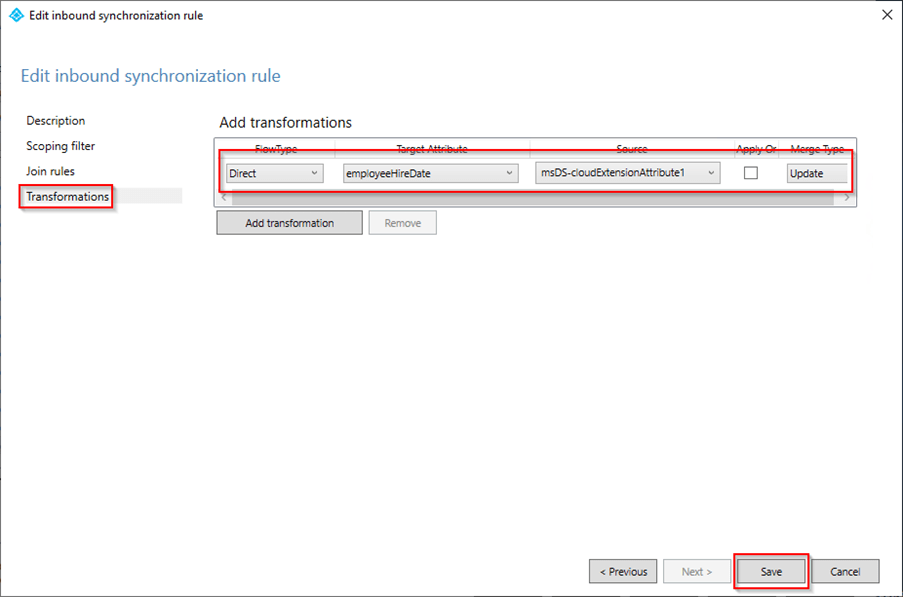
Task: Expand the msDS-cloudExtensionAttribute1 source dropdown
Action: 627,173
